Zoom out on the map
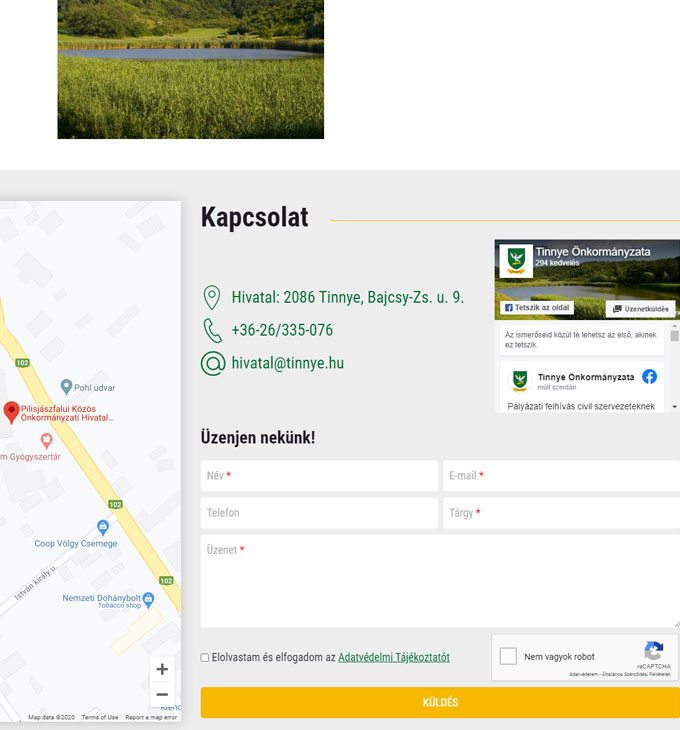 pos(162,695)
